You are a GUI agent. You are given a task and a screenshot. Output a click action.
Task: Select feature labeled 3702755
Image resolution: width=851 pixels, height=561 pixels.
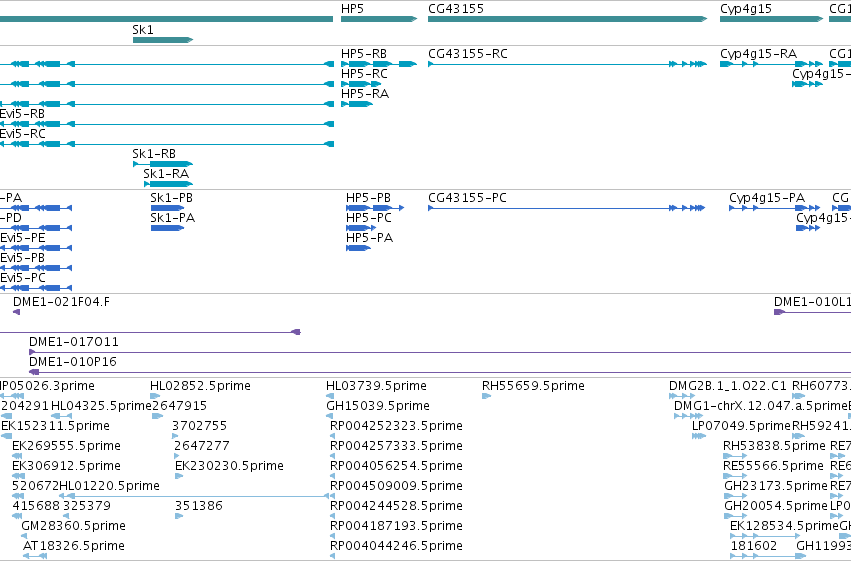coord(199,426)
